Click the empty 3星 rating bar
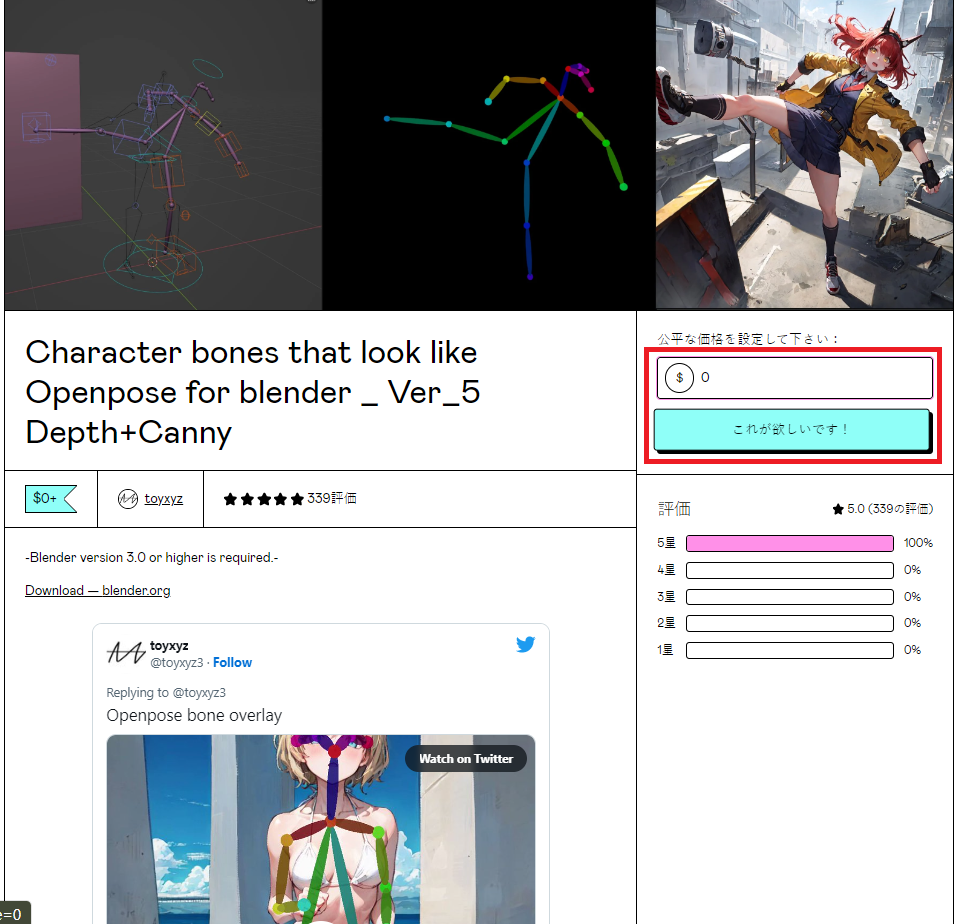Image resolution: width=957 pixels, height=924 pixels. coord(790,597)
